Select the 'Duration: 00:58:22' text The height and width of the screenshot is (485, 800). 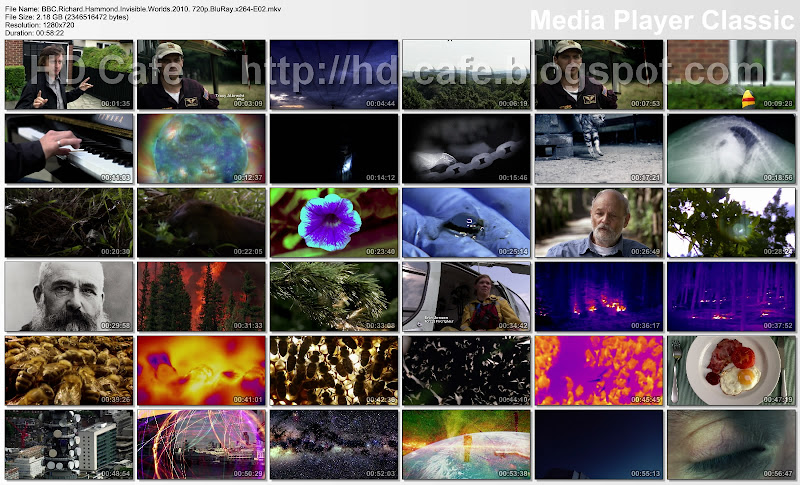coord(34,33)
